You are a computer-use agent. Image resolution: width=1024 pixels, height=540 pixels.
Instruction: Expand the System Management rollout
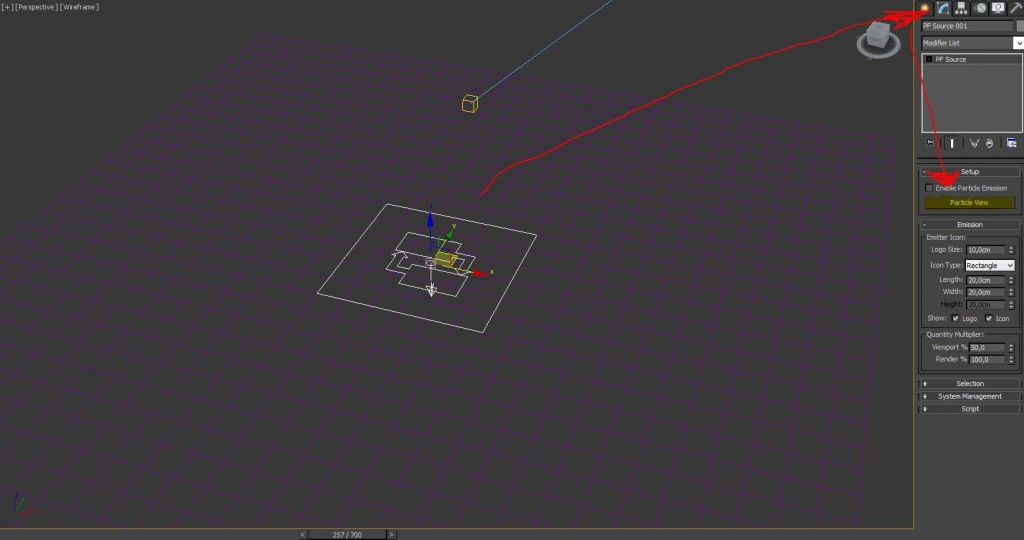969,396
